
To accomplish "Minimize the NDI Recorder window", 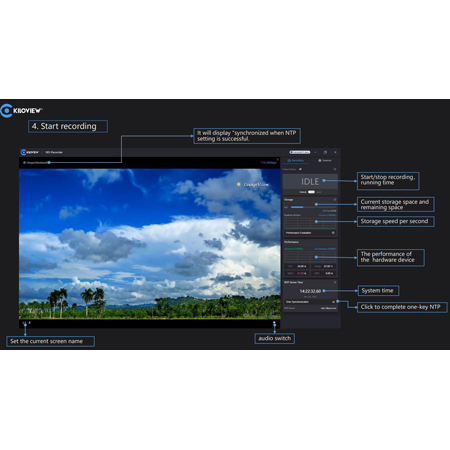I will coord(315,152).
